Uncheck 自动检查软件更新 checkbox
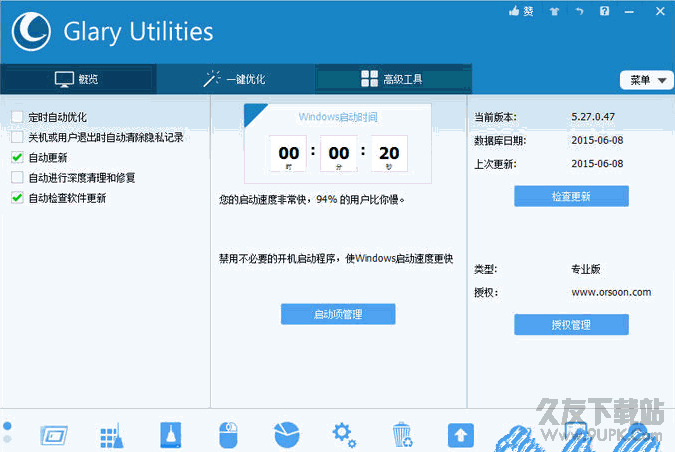This screenshot has width=675, height=452. pos(17,198)
